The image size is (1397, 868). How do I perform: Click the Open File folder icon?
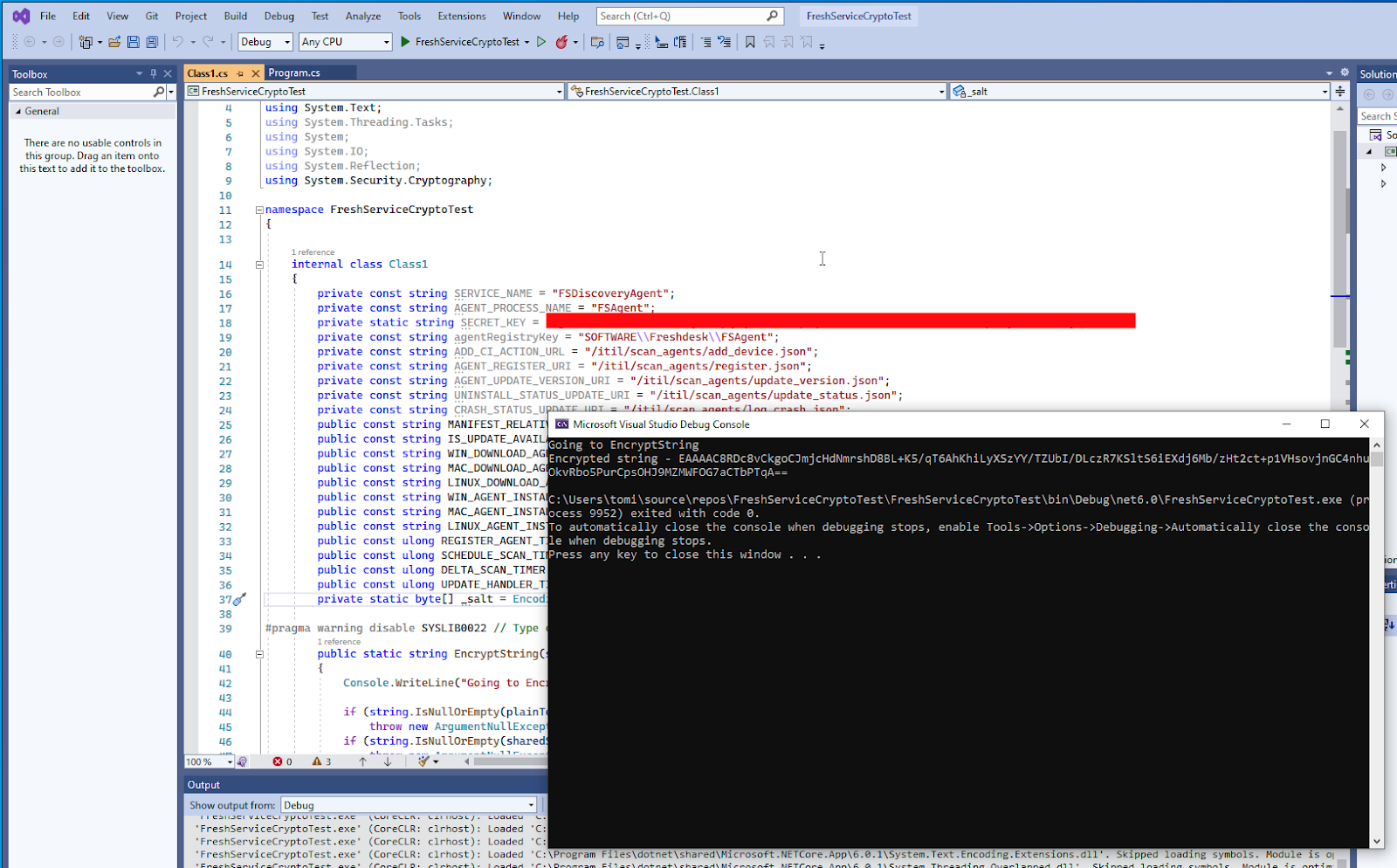(114, 42)
